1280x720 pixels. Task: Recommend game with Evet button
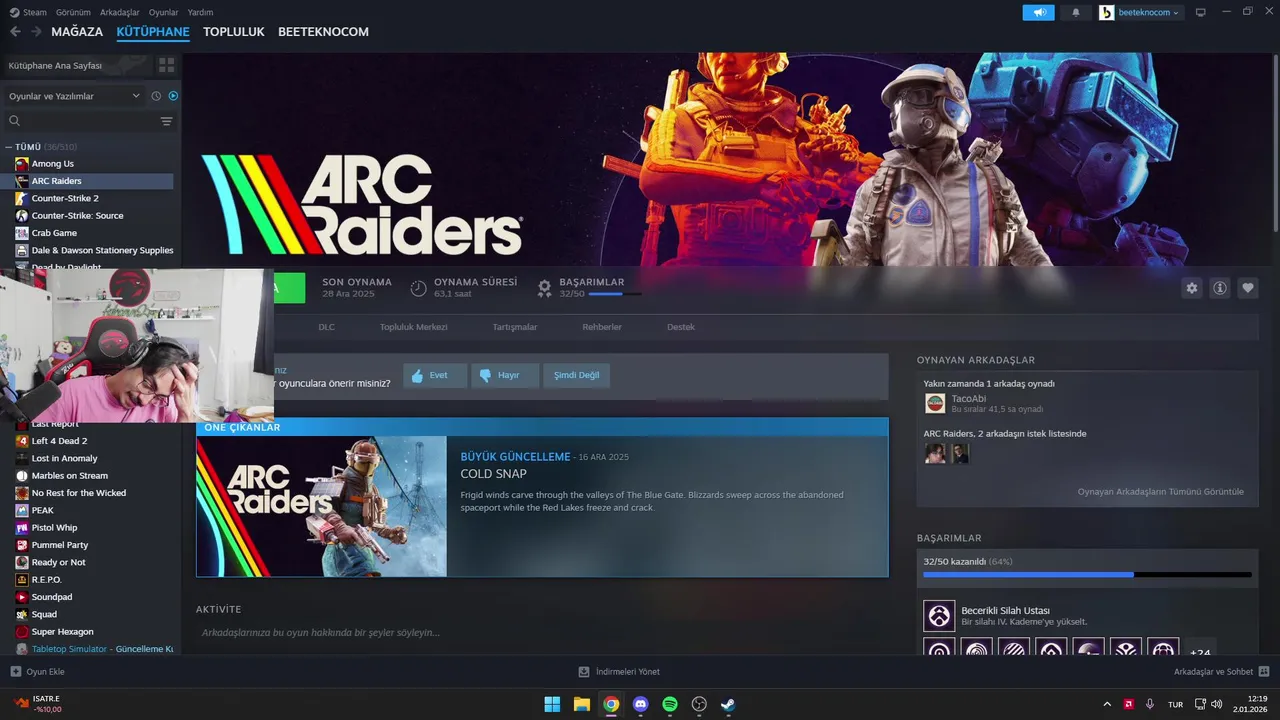[435, 375]
